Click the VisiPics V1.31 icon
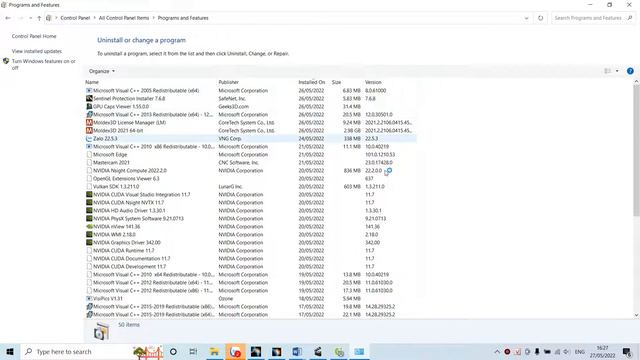 click(89, 299)
